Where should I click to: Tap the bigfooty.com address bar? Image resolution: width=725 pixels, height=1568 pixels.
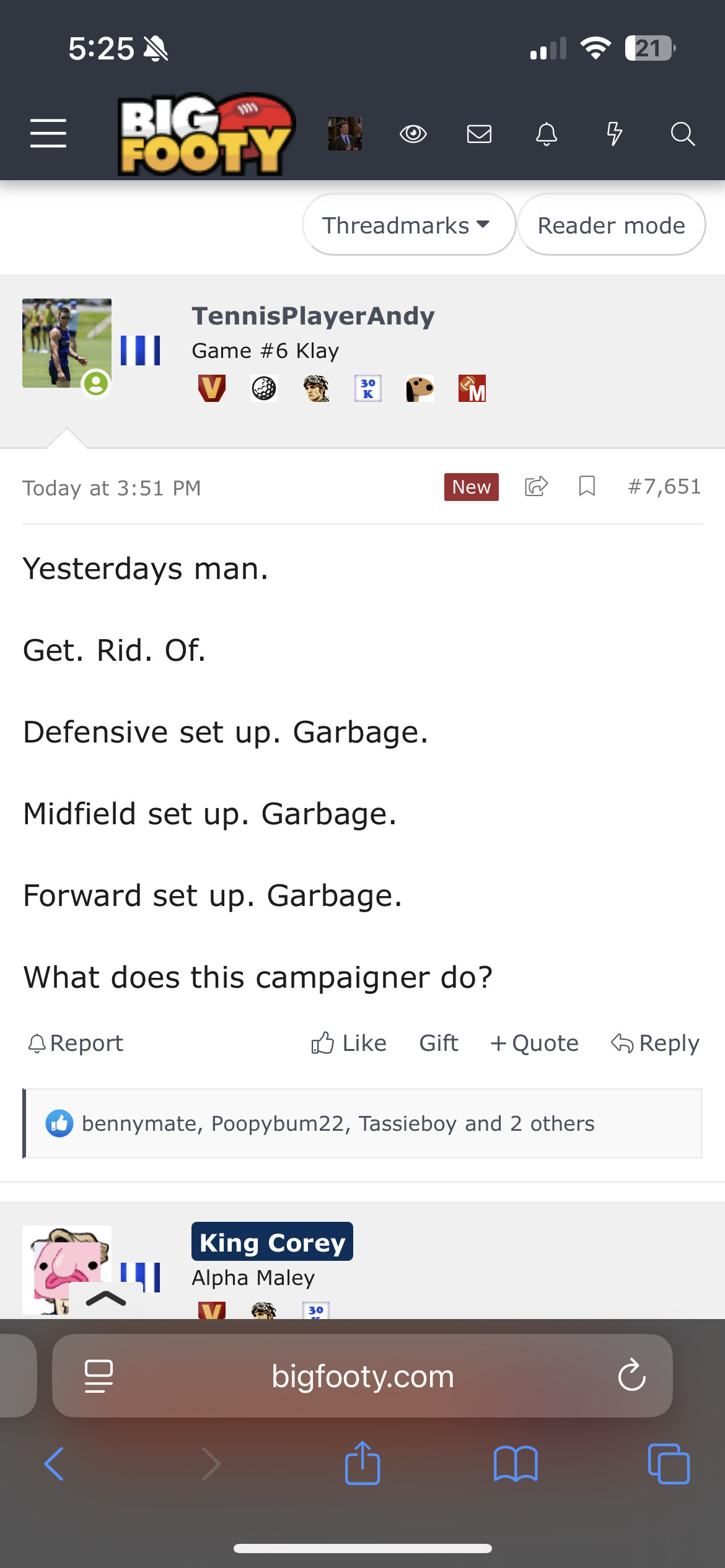pyautogui.click(x=362, y=1376)
